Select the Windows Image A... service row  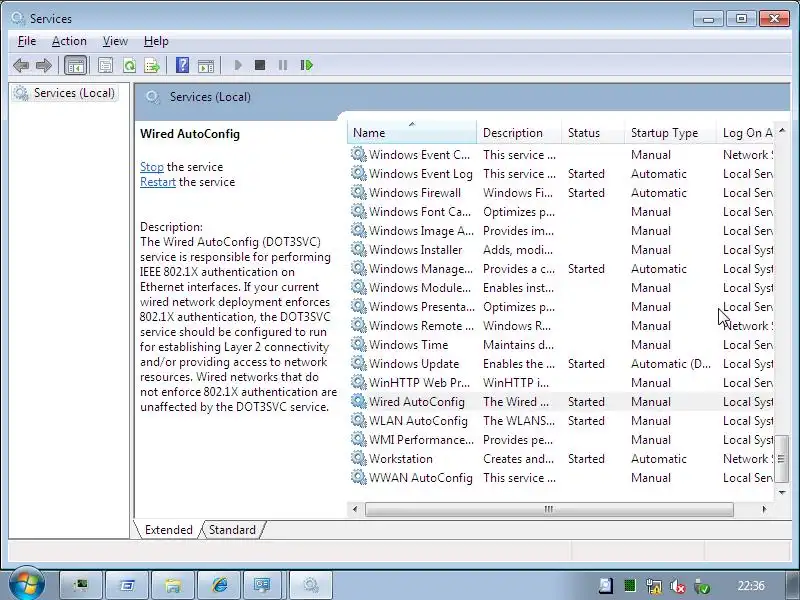click(561, 231)
